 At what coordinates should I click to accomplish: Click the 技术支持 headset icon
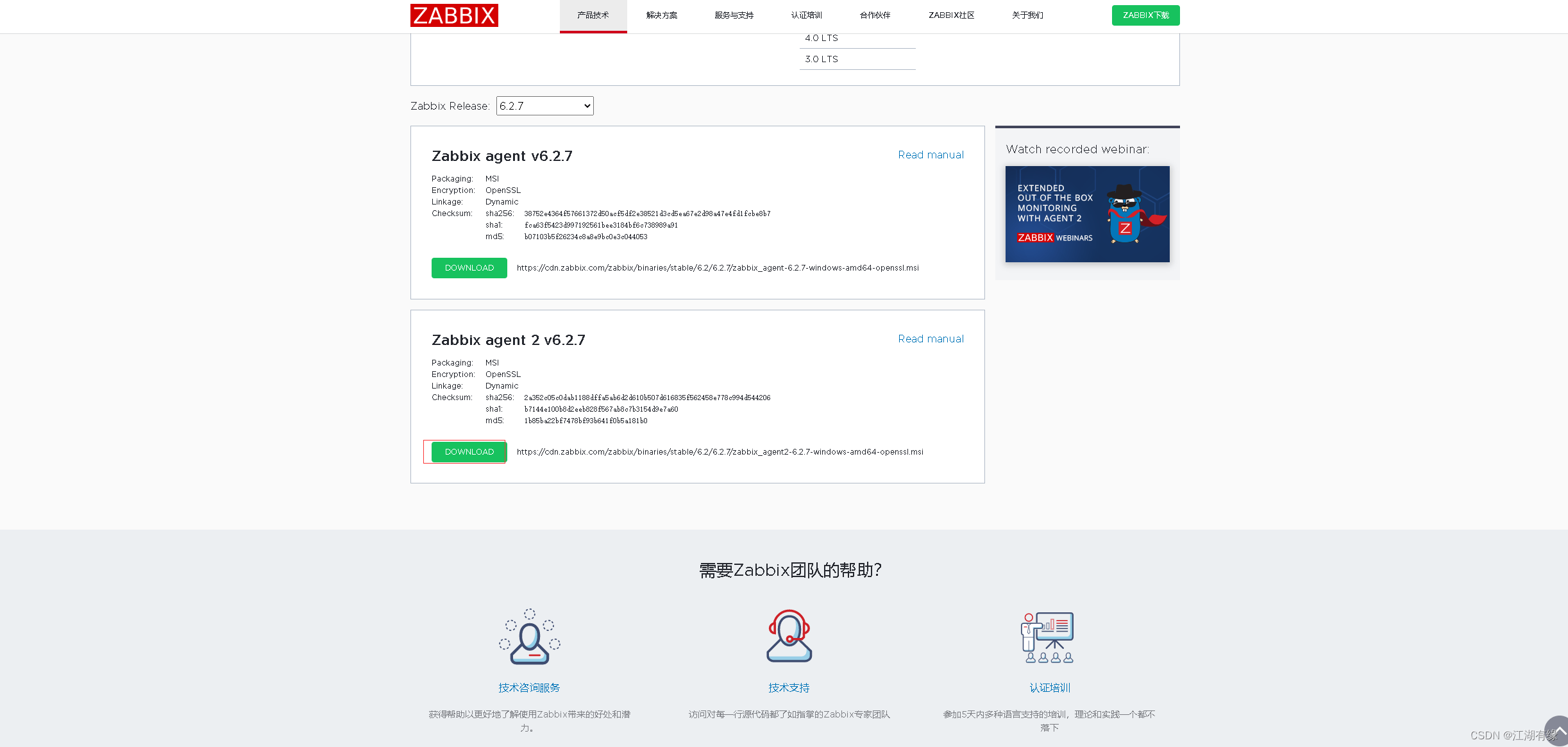pos(789,636)
